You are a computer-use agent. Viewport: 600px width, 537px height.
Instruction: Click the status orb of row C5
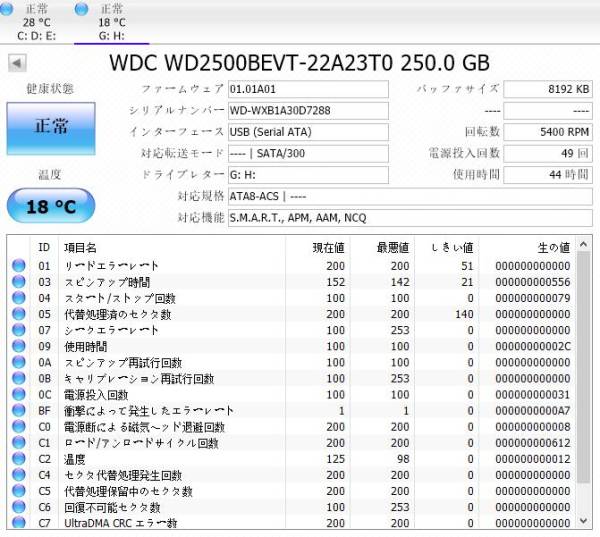tap(18, 491)
